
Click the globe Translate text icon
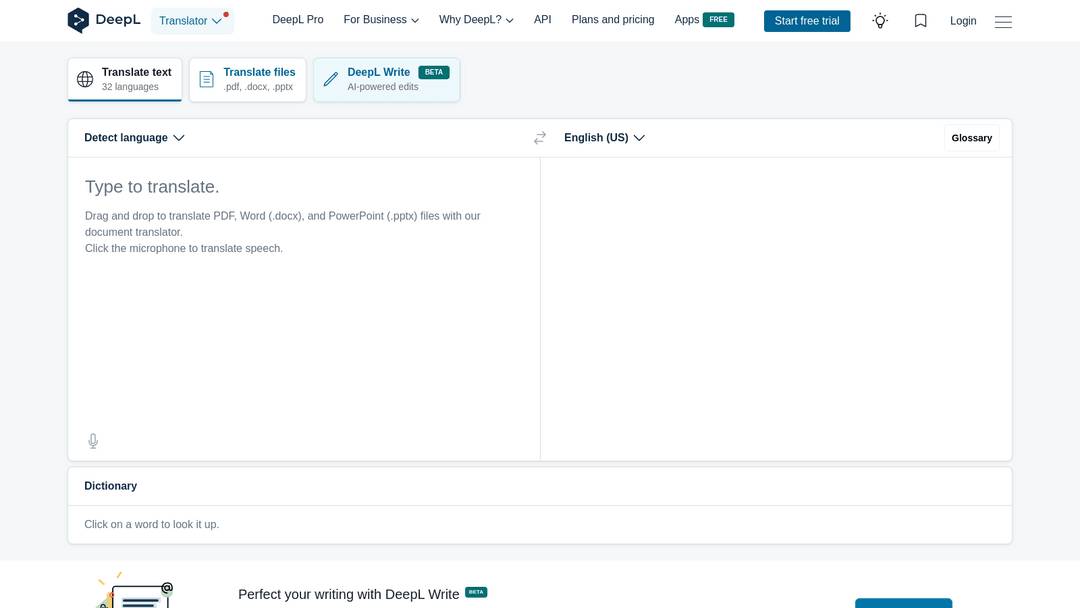[x=85, y=79]
